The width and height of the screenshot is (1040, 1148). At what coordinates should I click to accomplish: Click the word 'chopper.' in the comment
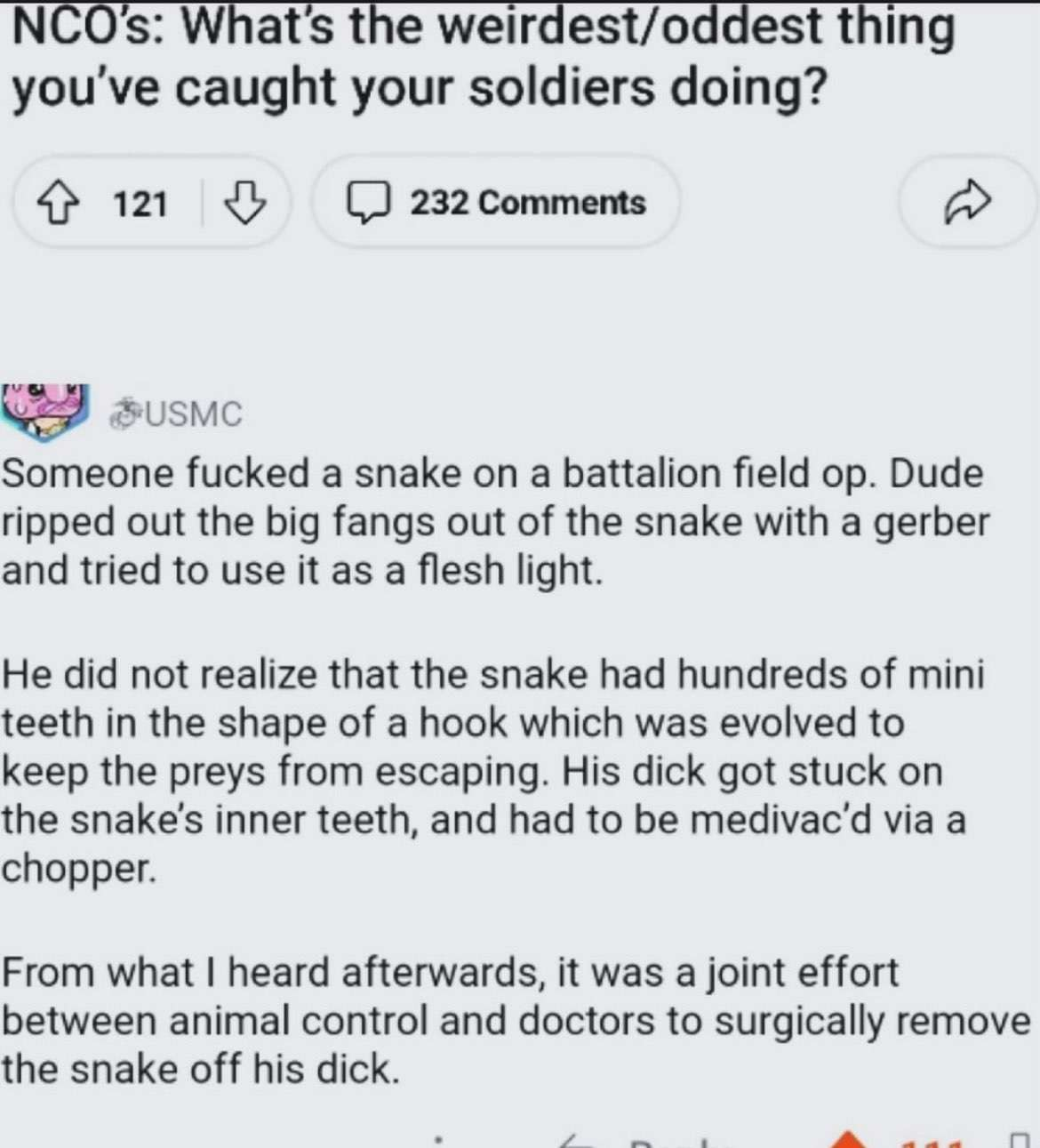[78, 868]
